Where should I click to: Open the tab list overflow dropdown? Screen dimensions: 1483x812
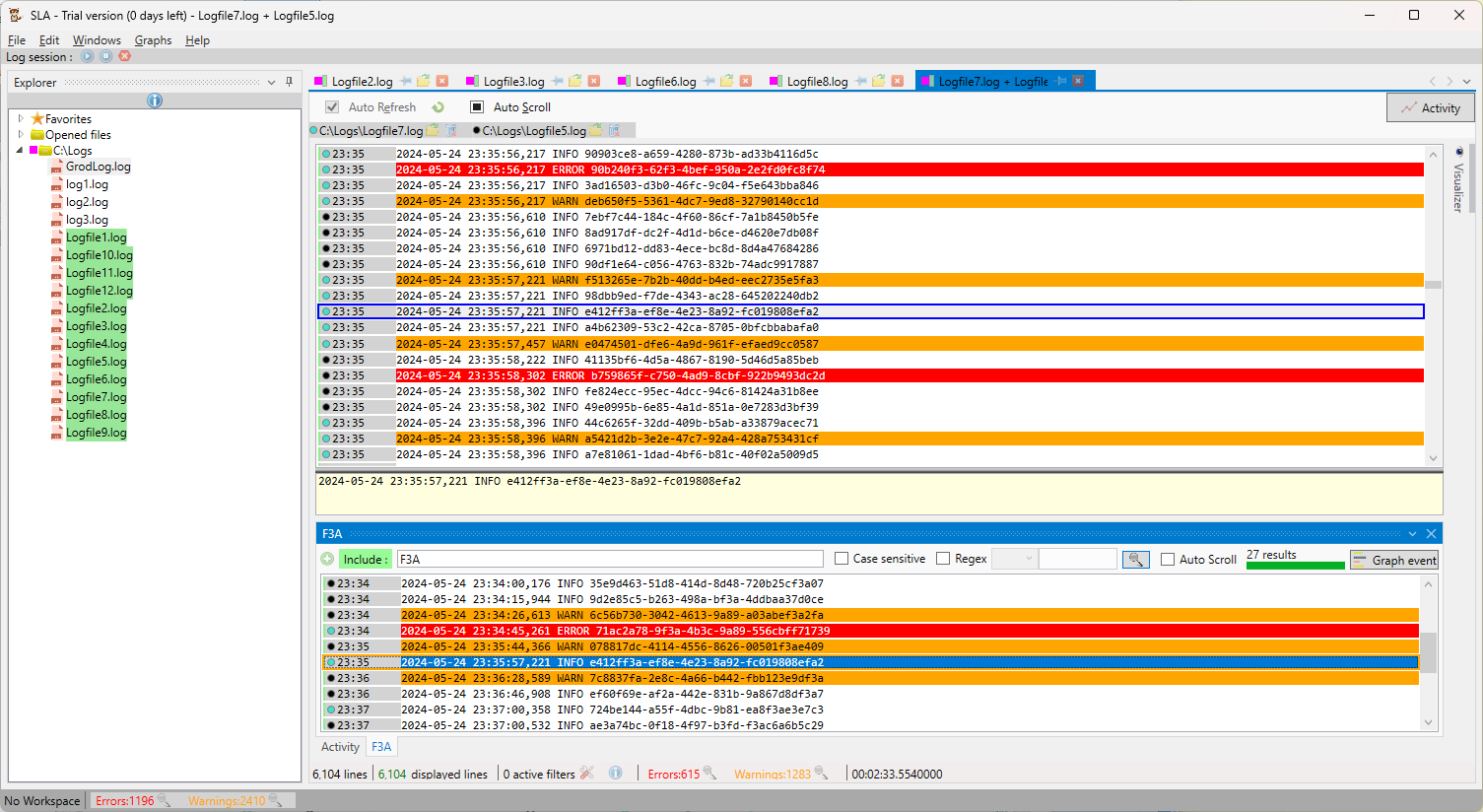[x=1466, y=82]
